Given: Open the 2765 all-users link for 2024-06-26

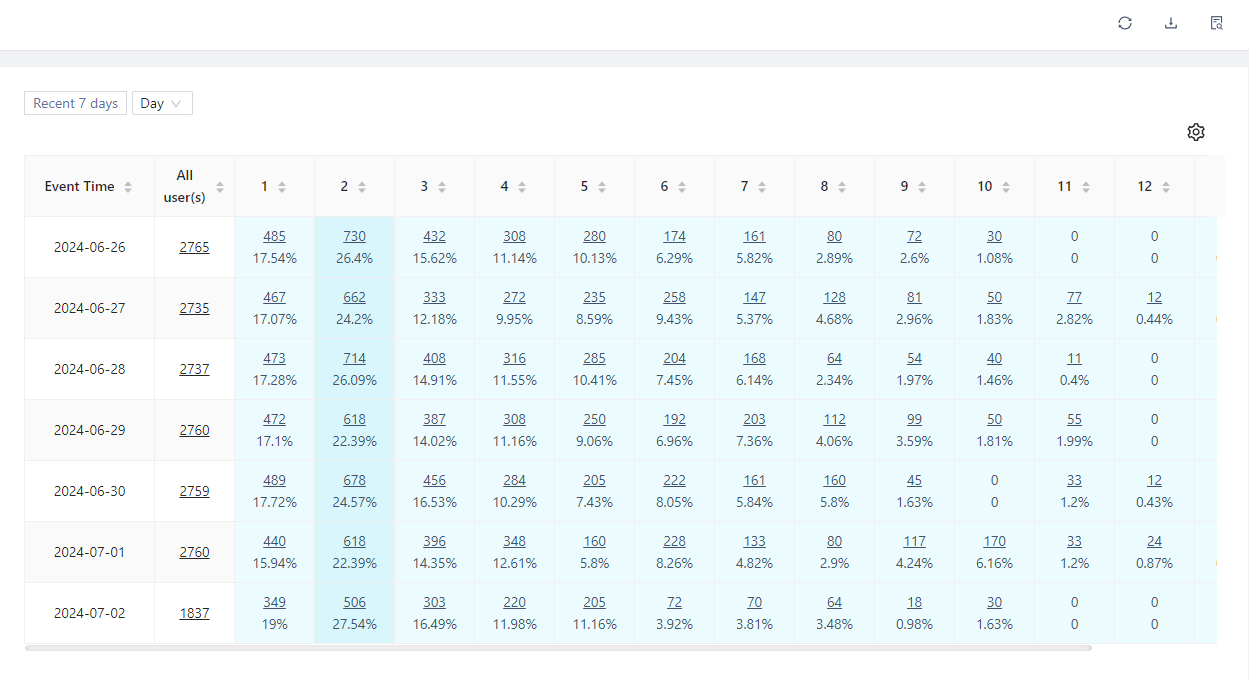Looking at the screenshot, I should point(194,247).
